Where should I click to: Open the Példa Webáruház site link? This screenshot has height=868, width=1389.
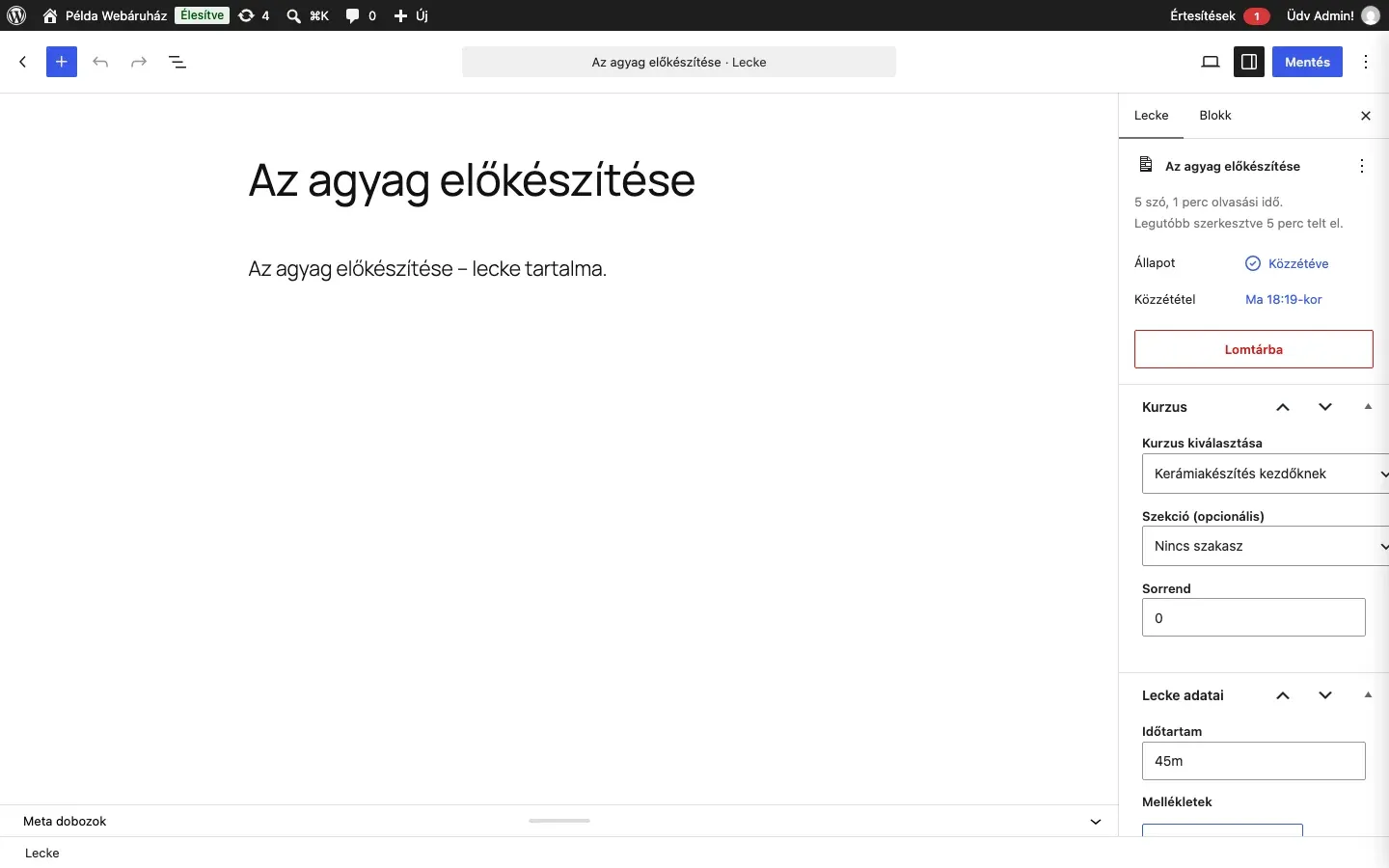105,15
